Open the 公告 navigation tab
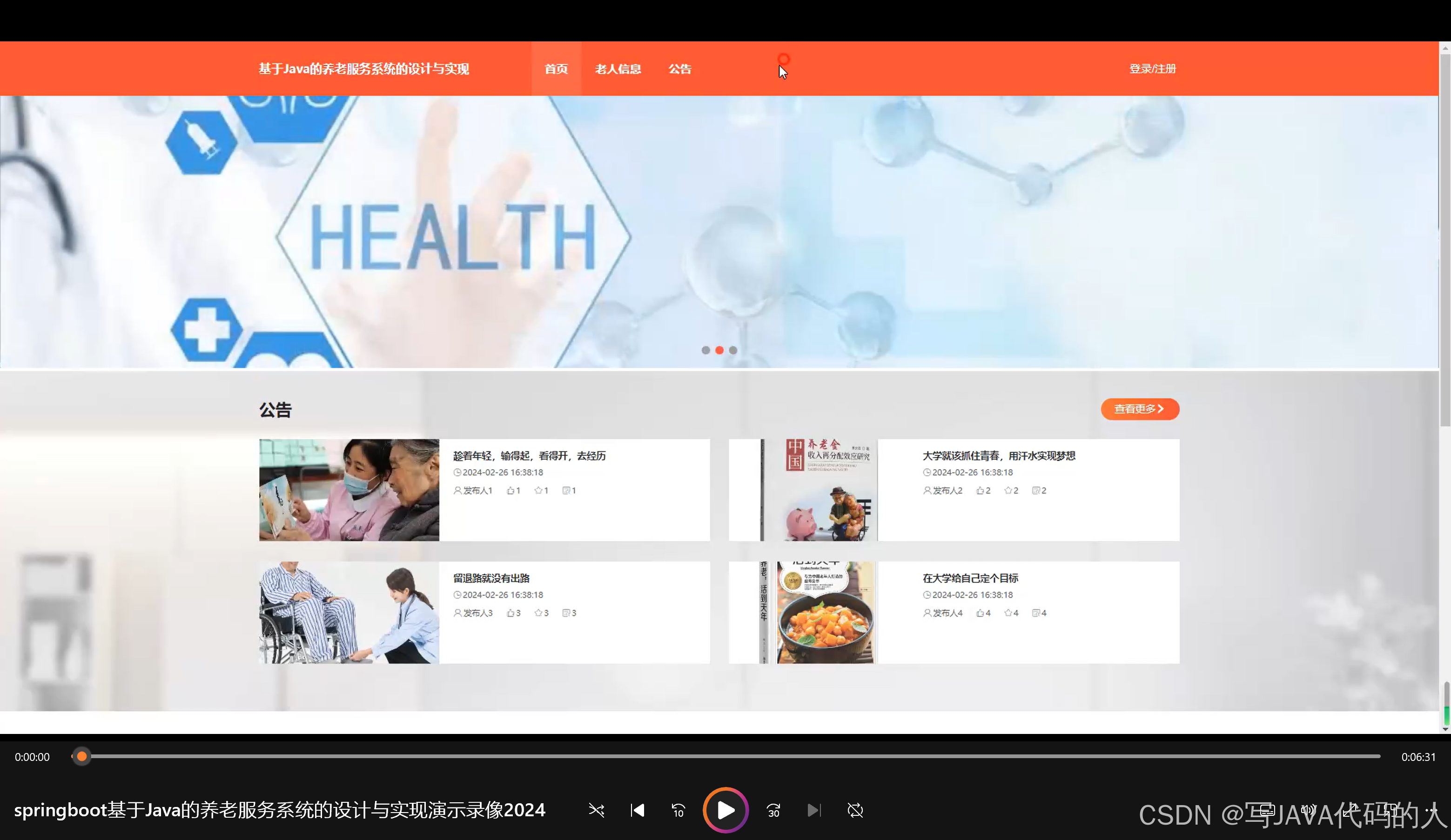The width and height of the screenshot is (1451, 840). (x=679, y=69)
